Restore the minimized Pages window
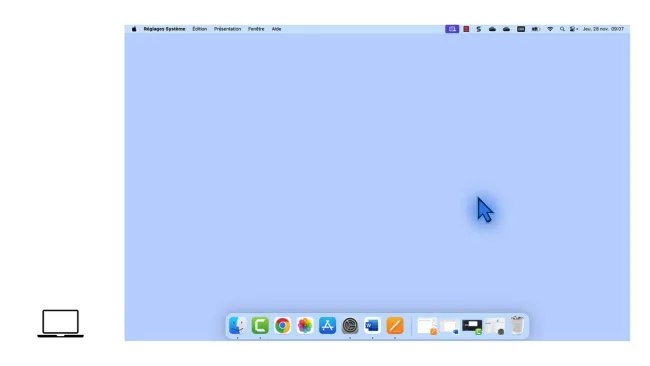 coord(427,326)
